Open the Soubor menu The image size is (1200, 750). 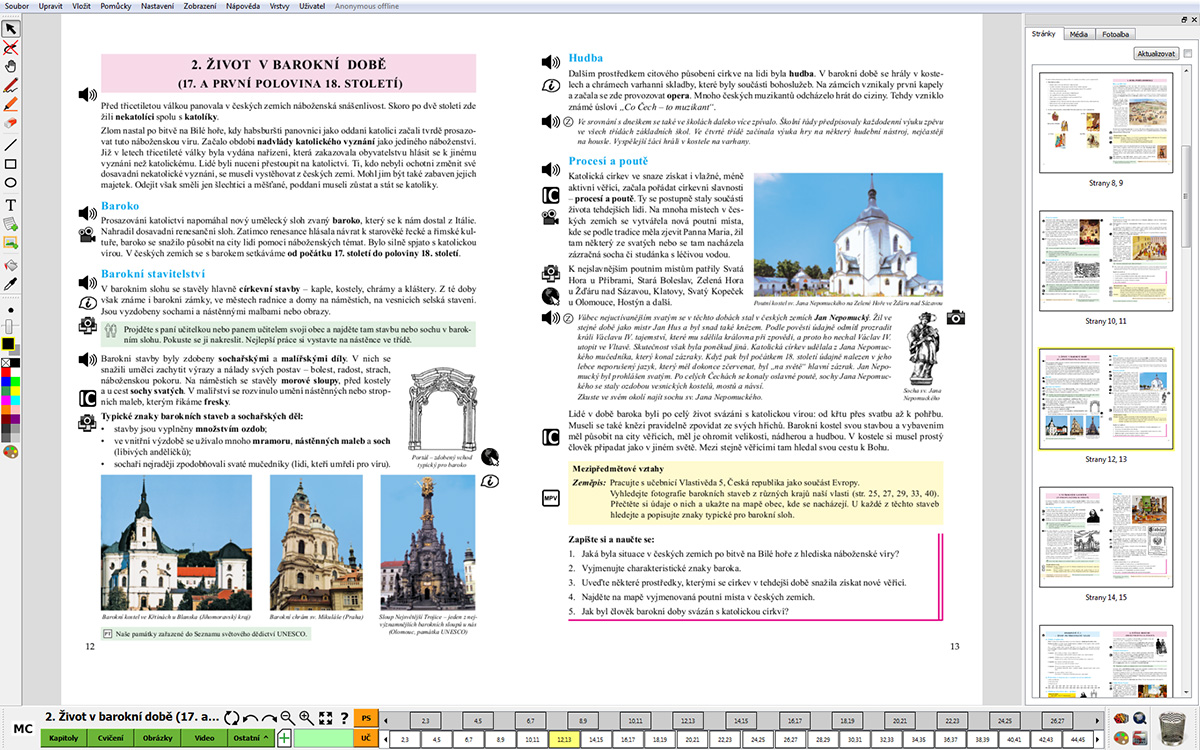[16, 6]
